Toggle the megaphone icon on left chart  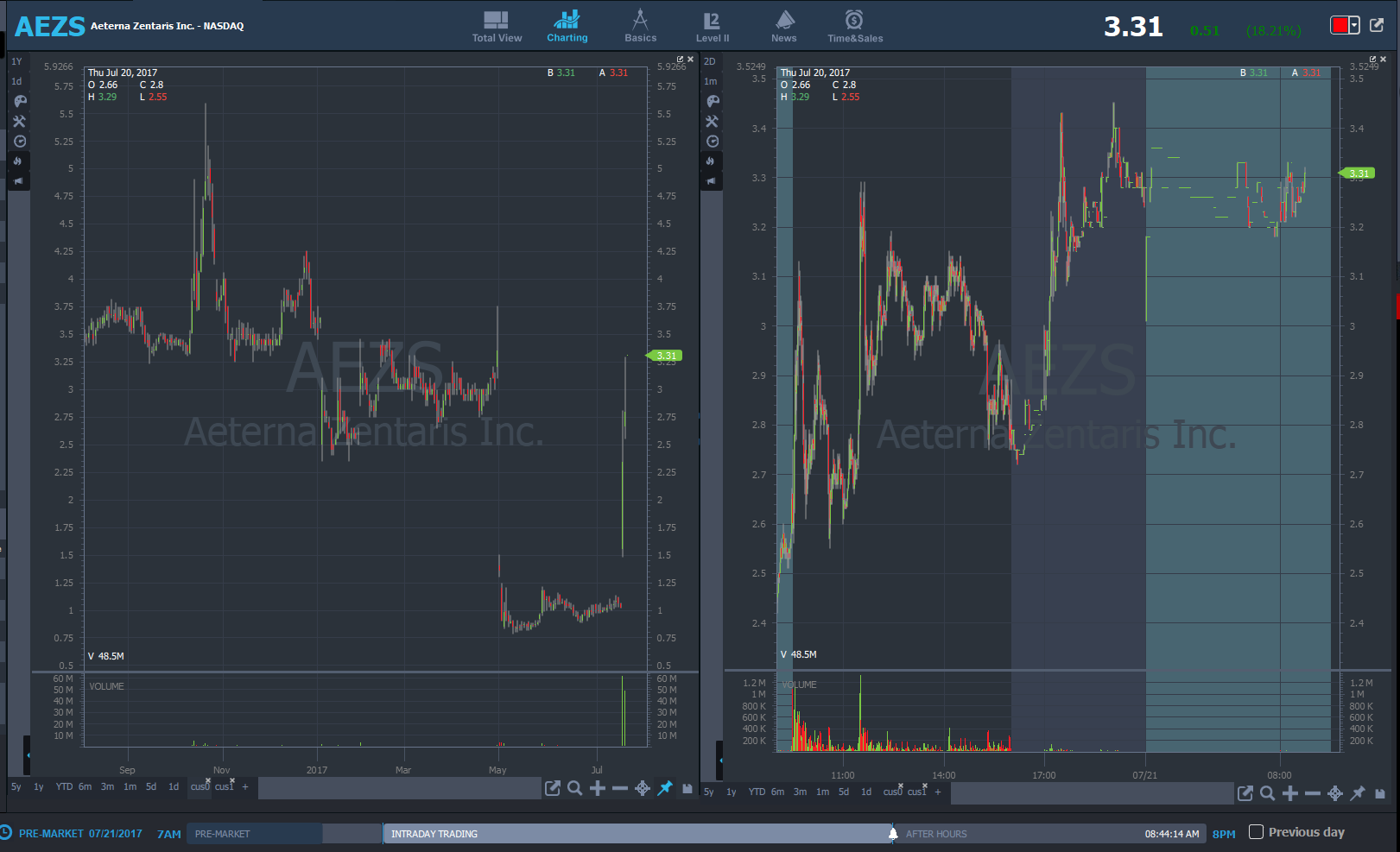[18, 181]
